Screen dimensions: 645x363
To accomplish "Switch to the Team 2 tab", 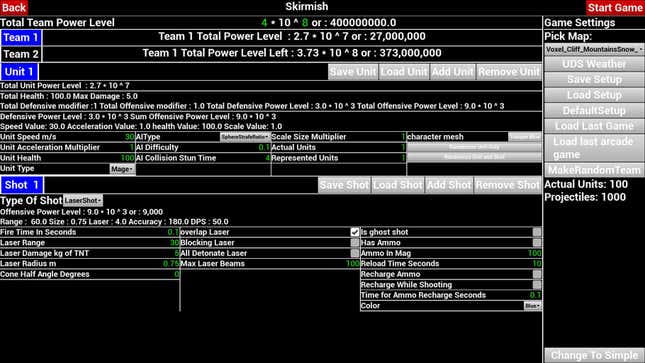I will [21, 54].
